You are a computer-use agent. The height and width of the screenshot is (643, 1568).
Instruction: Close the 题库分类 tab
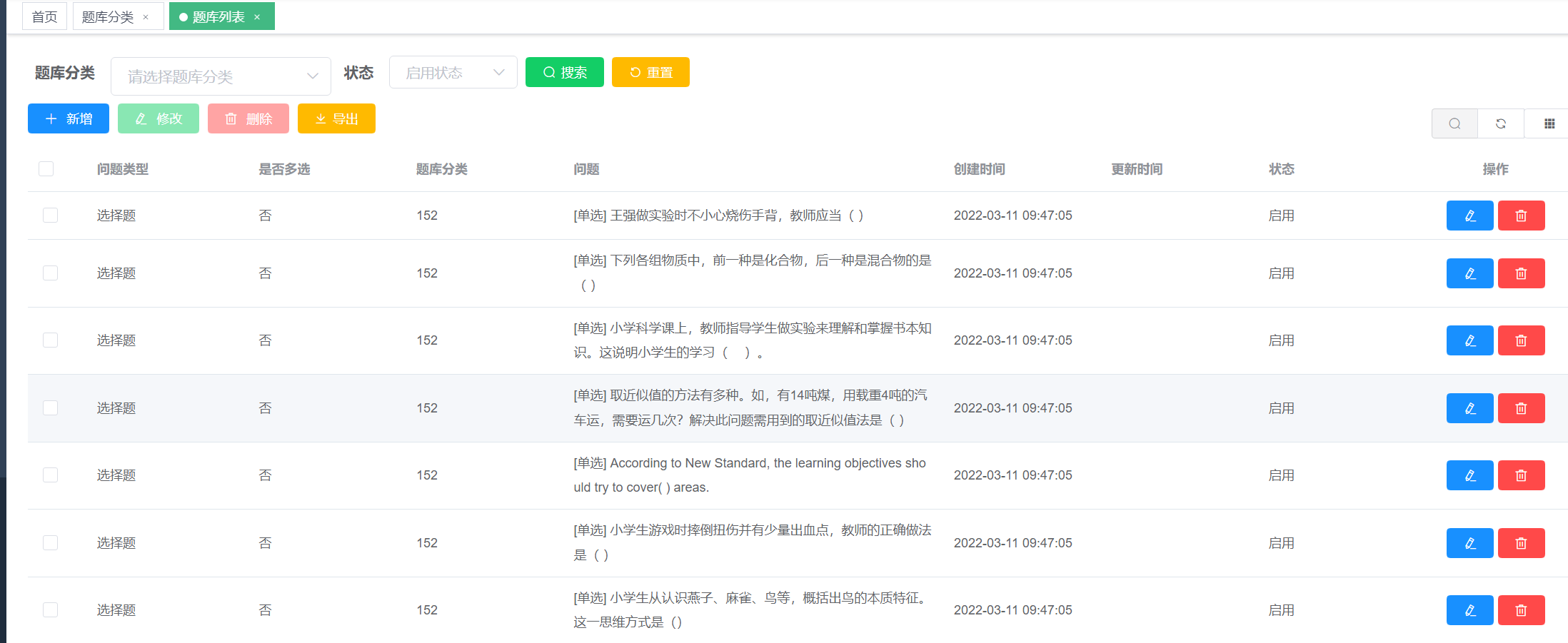146,17
